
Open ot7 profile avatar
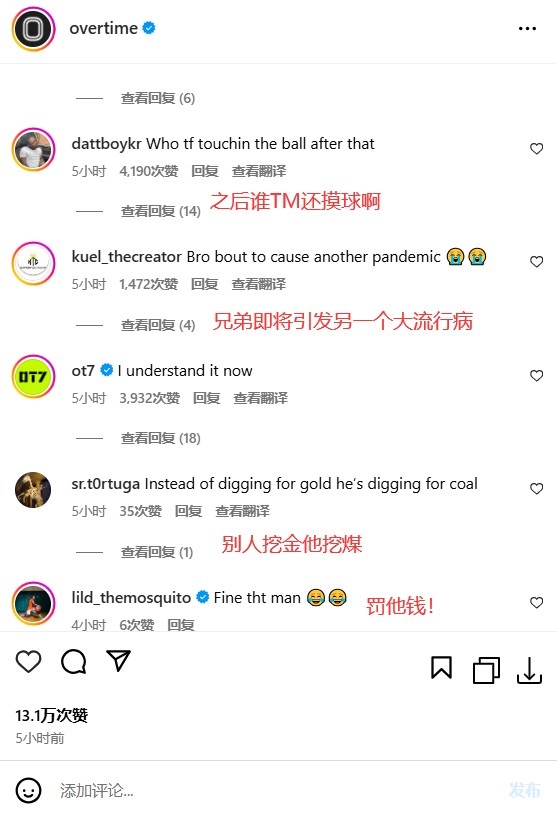pyautogui.click(x=33, y=376)
